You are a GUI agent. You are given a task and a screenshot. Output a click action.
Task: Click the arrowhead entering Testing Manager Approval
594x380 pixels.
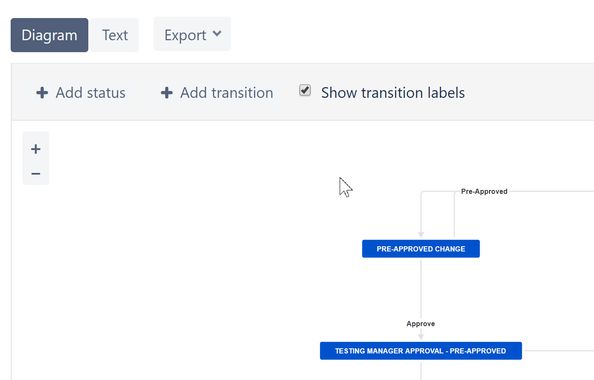pos(421,336)
